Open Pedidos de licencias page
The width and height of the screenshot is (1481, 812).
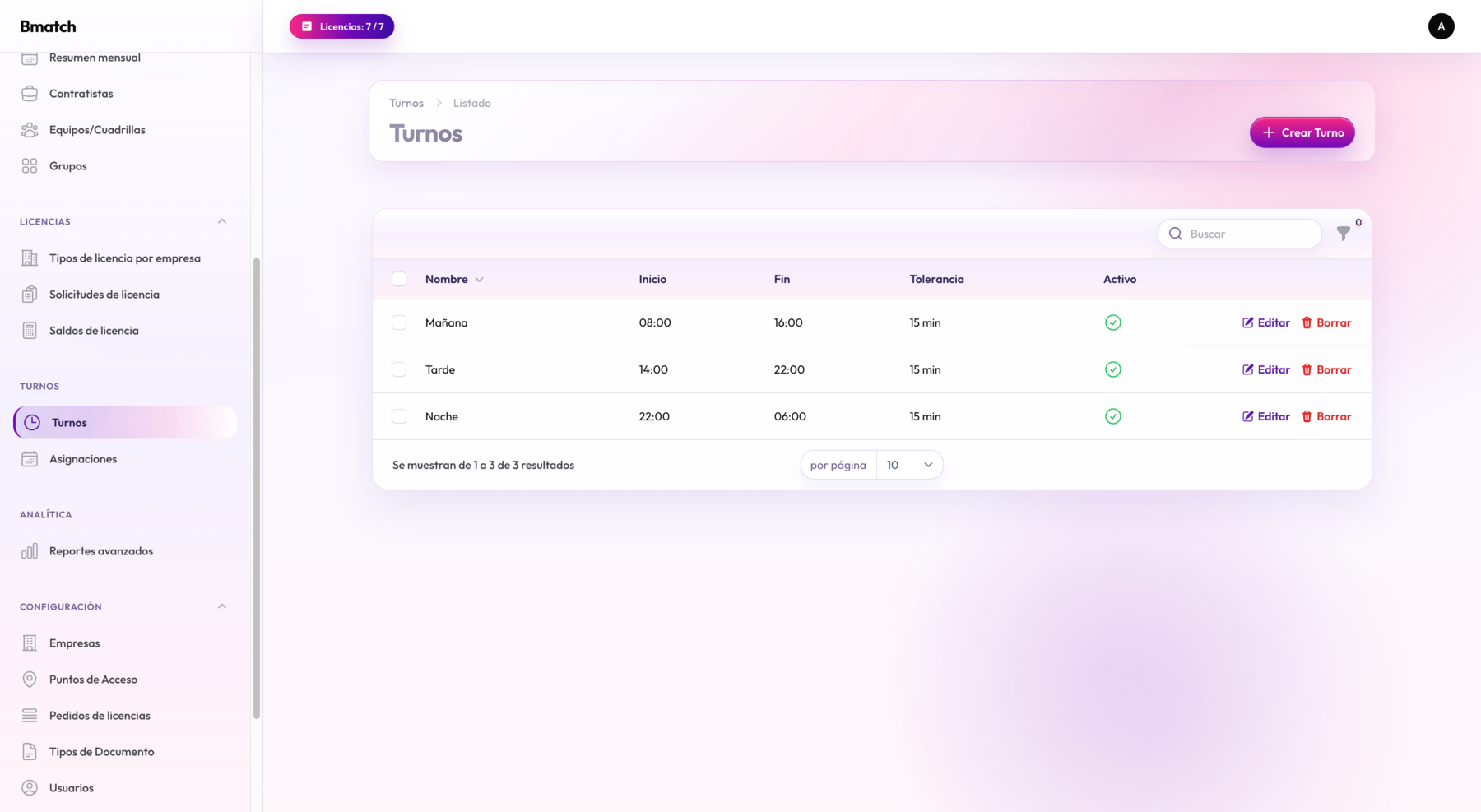click(125, 716)
